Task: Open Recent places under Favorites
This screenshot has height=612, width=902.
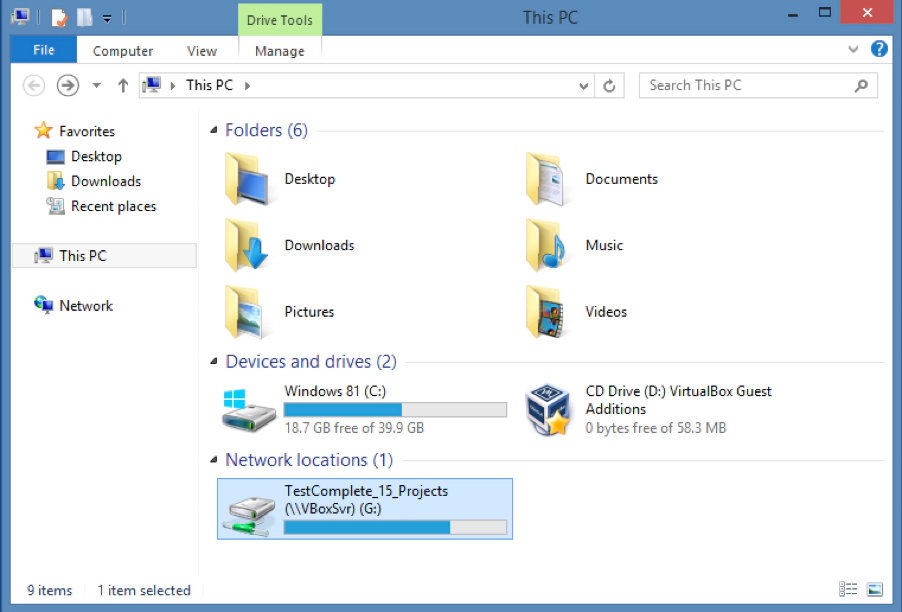Action: tap(113, 206)
